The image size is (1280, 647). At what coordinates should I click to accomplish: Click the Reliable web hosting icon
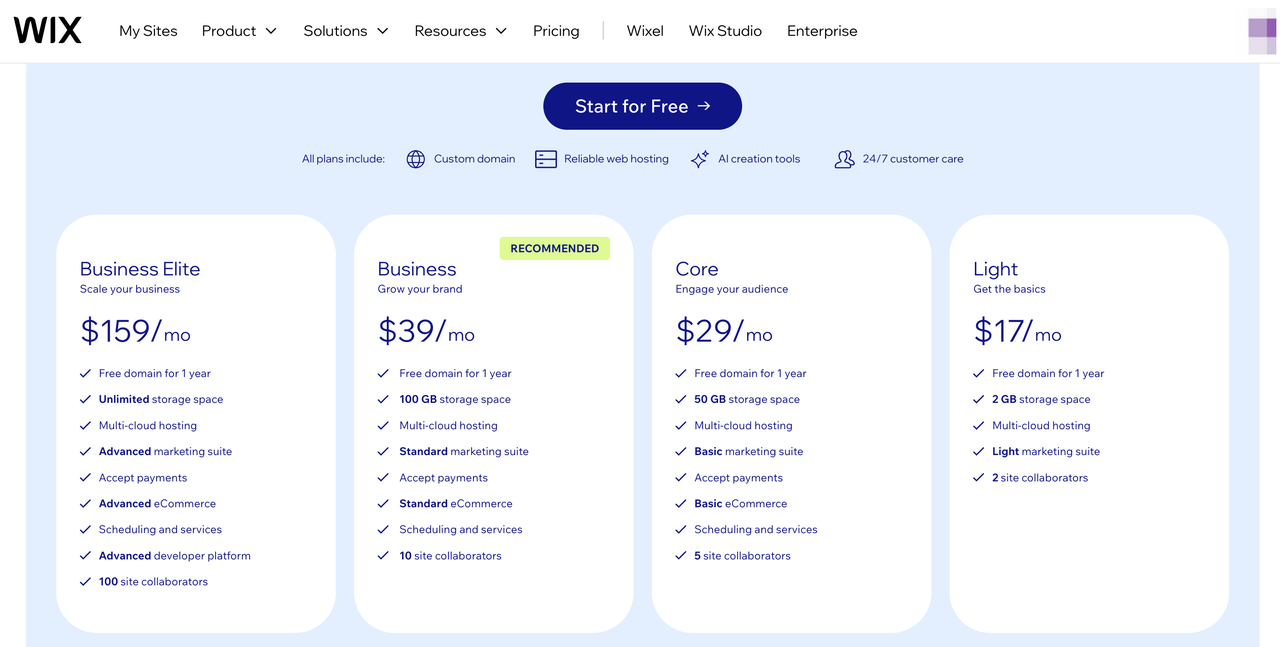click(546, 158)
